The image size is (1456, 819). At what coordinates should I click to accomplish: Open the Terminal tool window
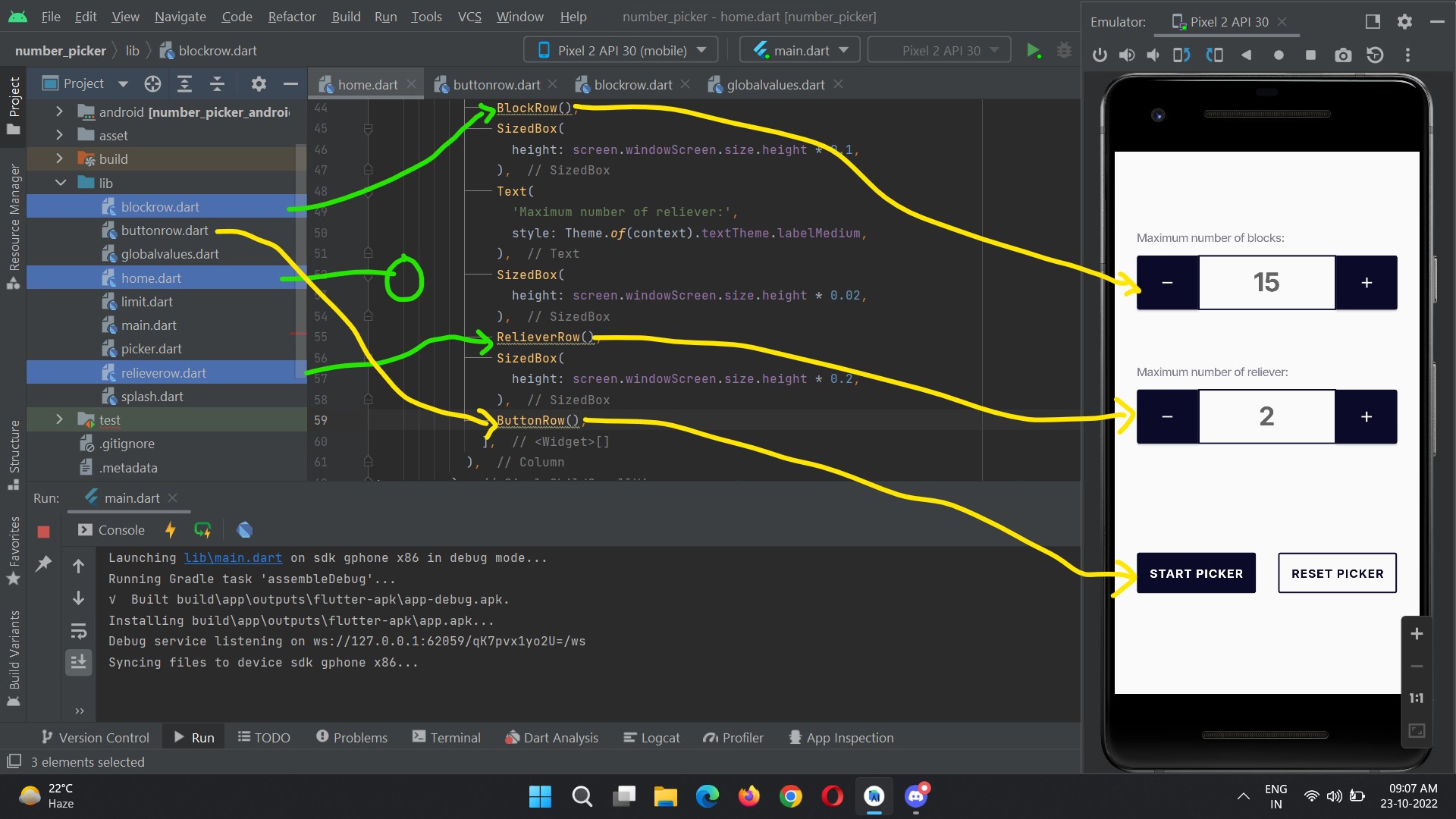click(x=447, y=737)
